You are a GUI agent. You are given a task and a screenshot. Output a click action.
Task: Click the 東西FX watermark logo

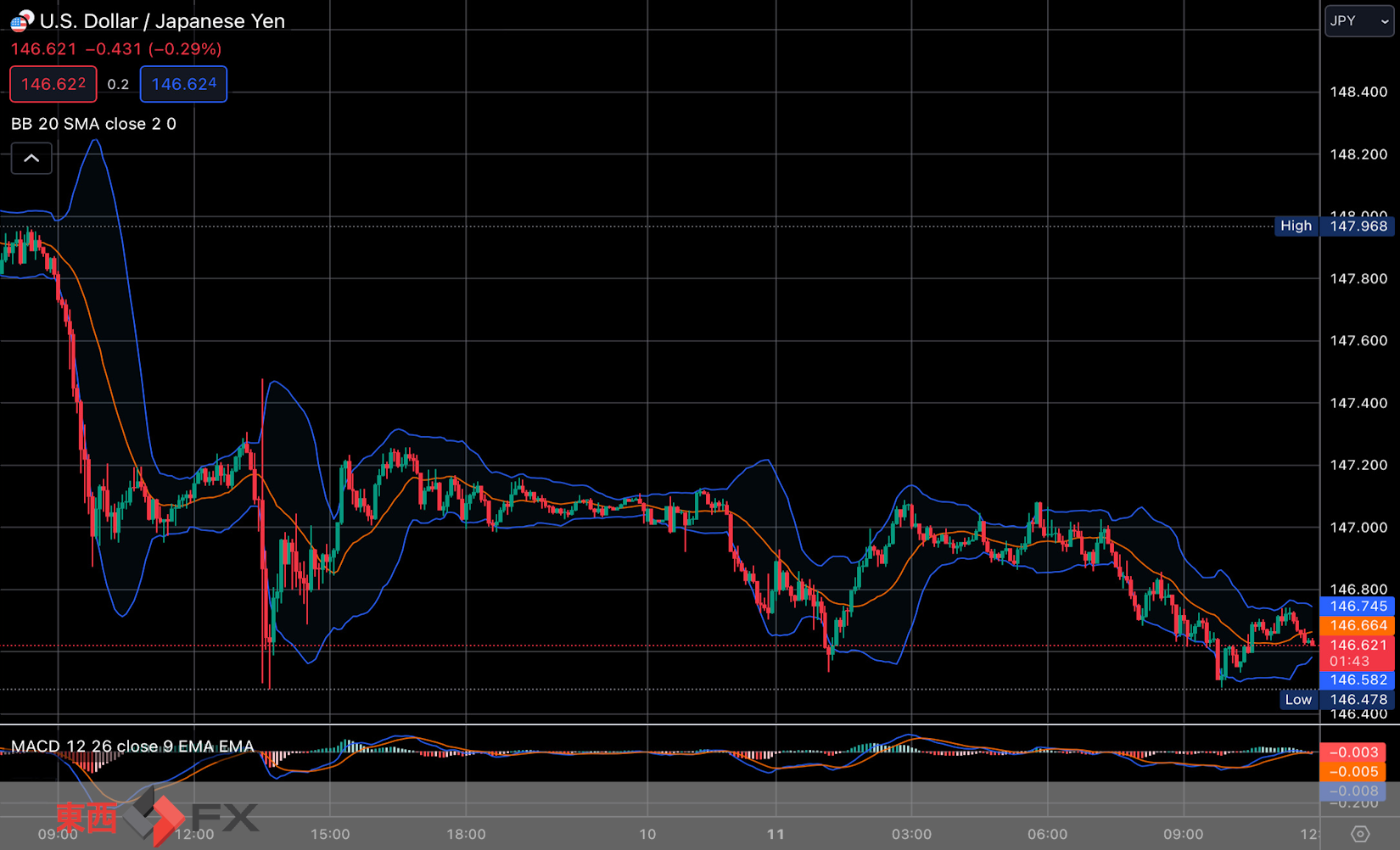pos(157,817)
